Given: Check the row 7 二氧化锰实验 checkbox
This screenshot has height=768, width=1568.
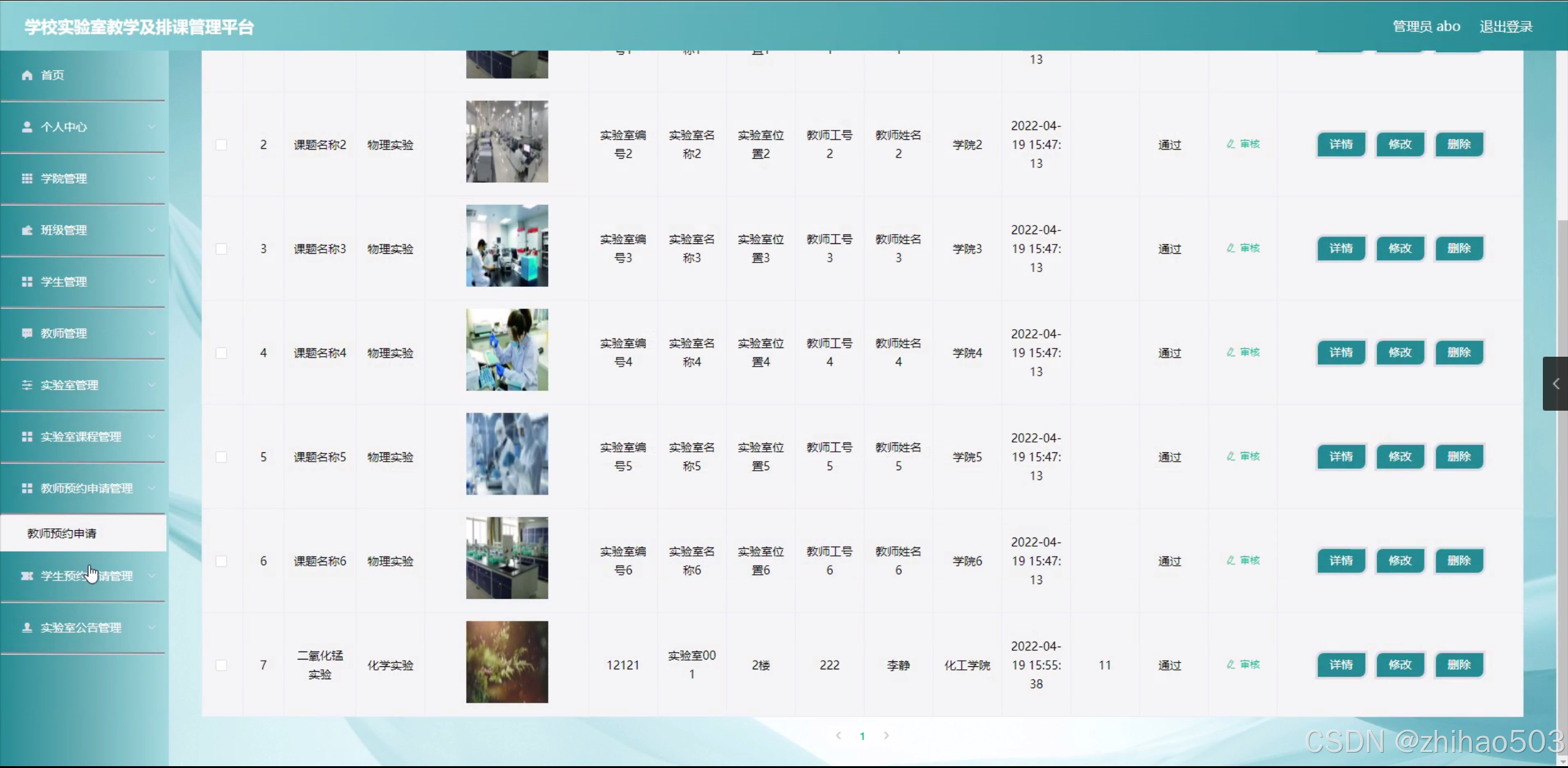Looking at the screenshot, I should [x=221, y=665].
